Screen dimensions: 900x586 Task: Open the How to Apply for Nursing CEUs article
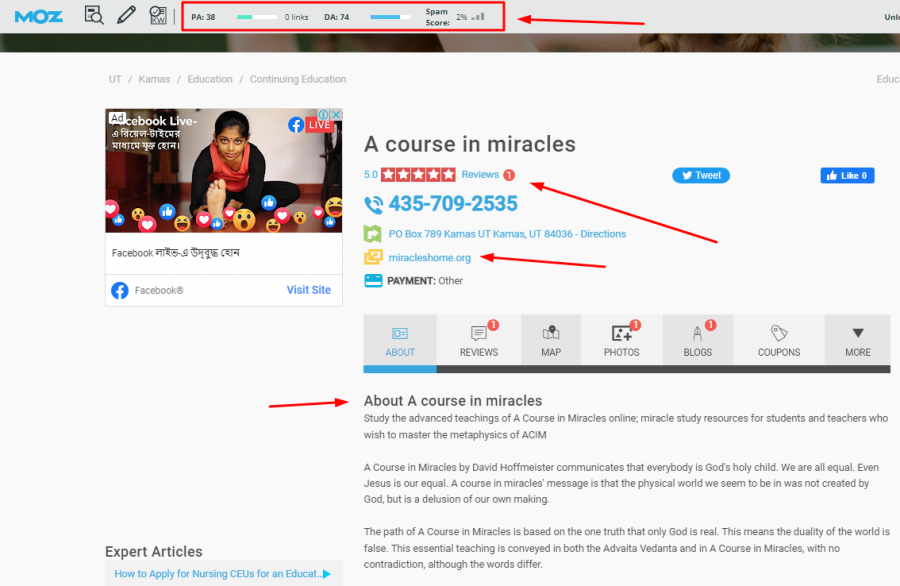tap(218, 574)
